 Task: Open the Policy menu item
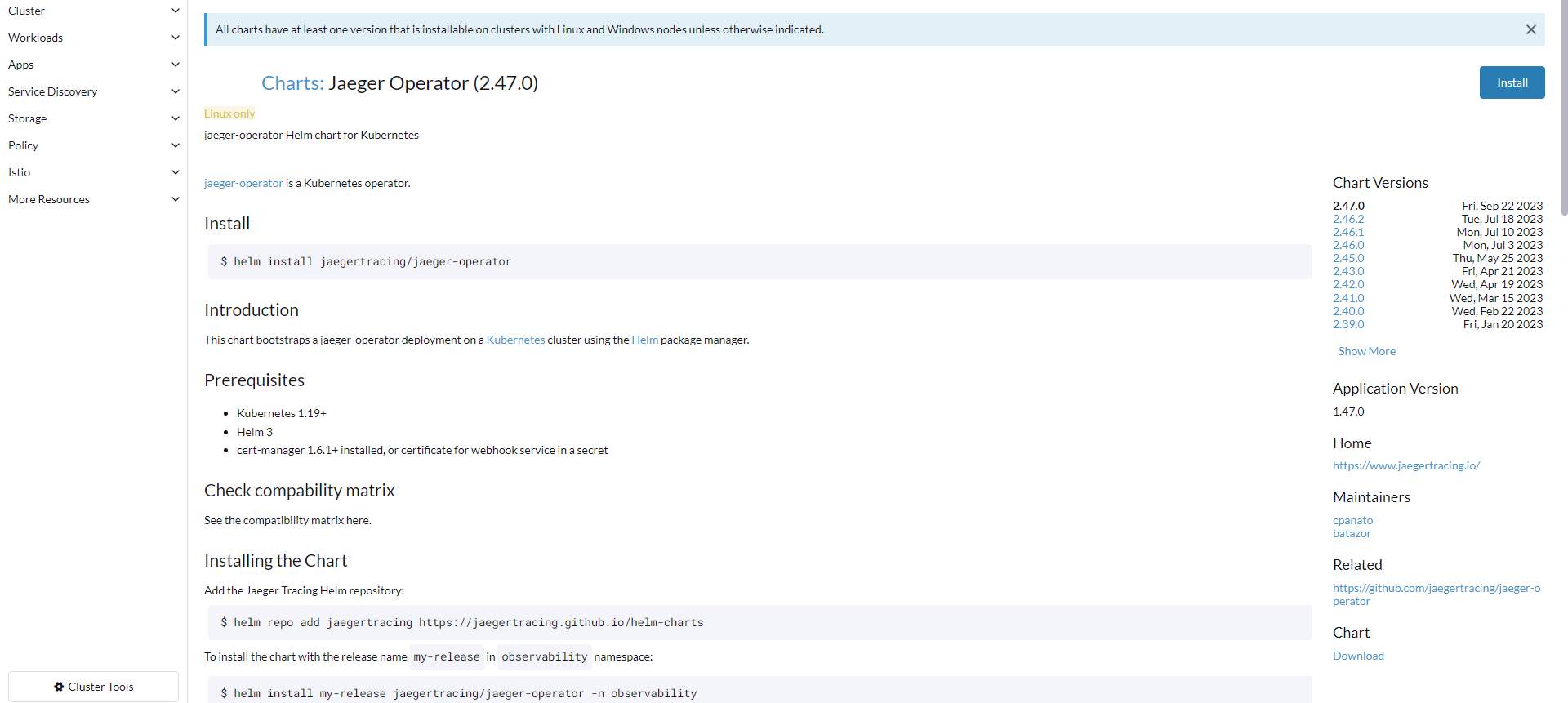(23, 145)
